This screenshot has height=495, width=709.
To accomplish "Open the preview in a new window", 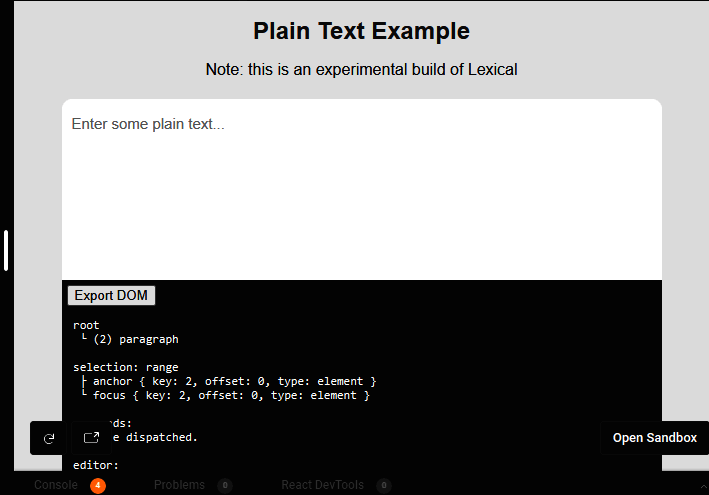I will pyautogui.click(x=91, y=438).
